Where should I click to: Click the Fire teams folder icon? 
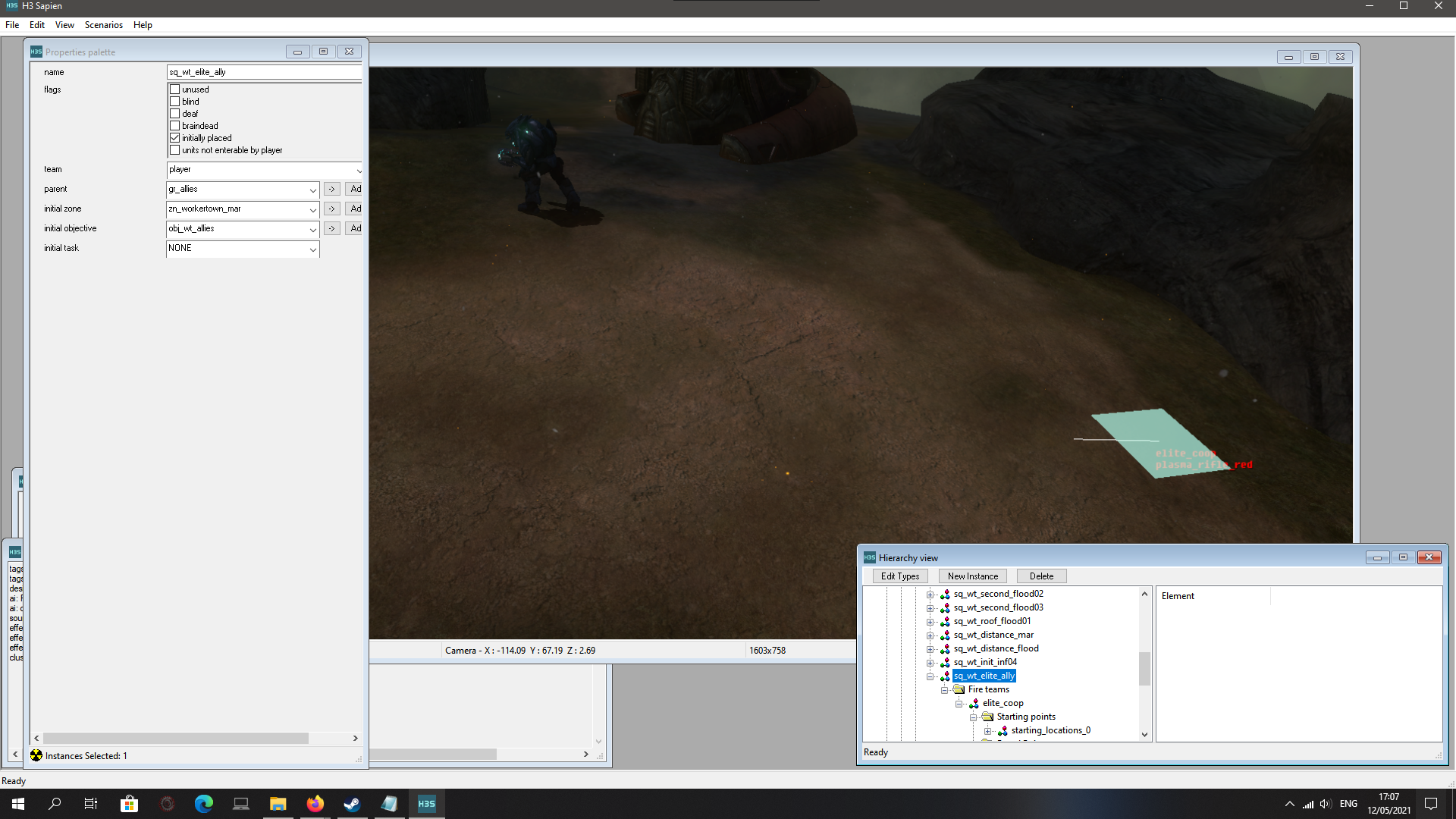coord(959,690)
